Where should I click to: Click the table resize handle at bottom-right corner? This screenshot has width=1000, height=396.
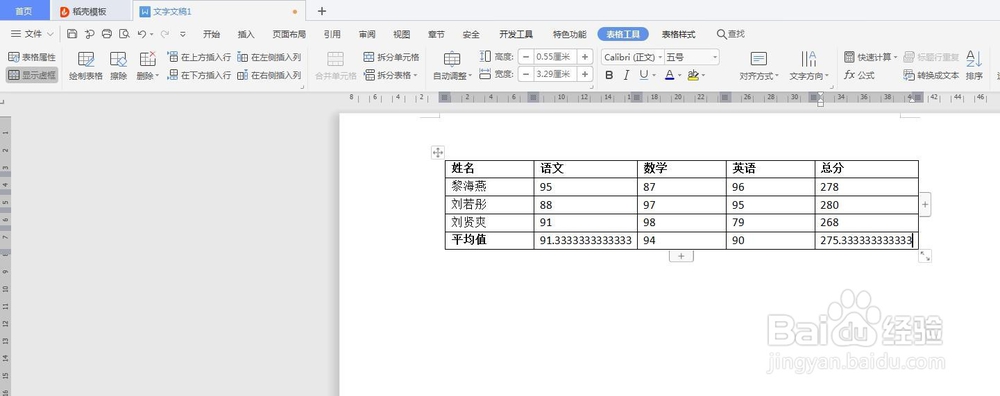(925, 256)
